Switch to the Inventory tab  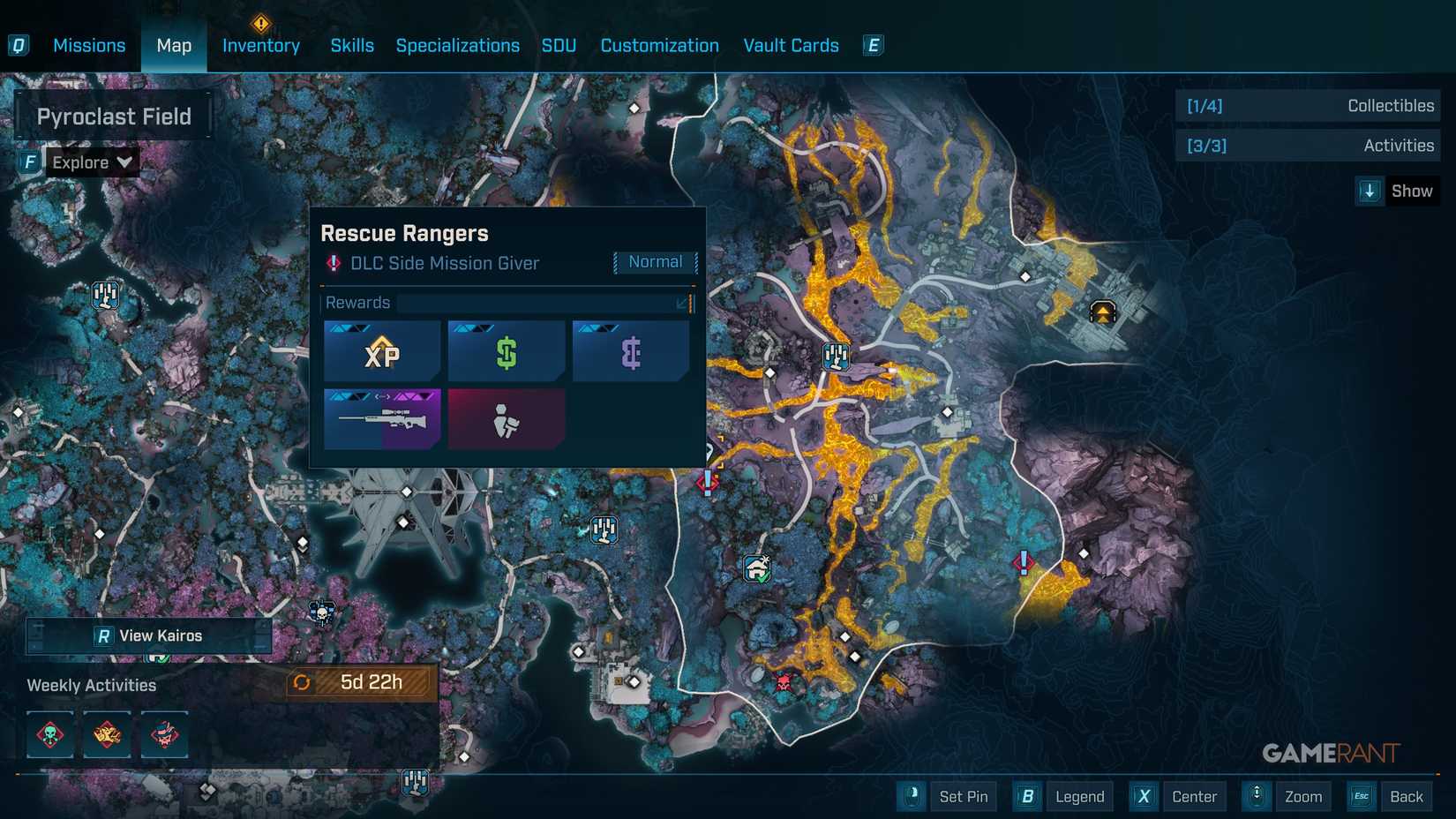tap(261, 45)
